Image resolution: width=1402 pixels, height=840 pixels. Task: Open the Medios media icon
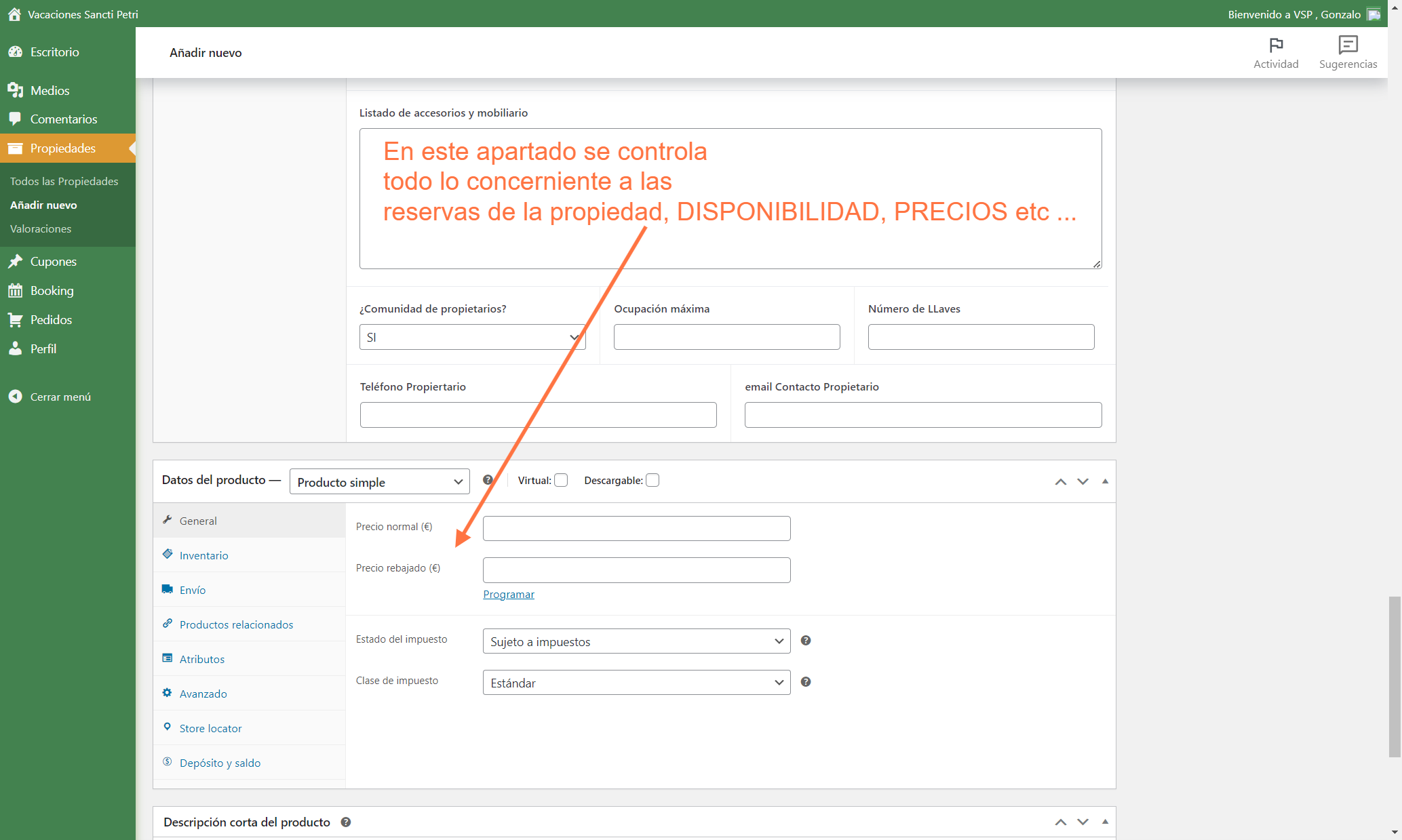[x=15, y=90]
